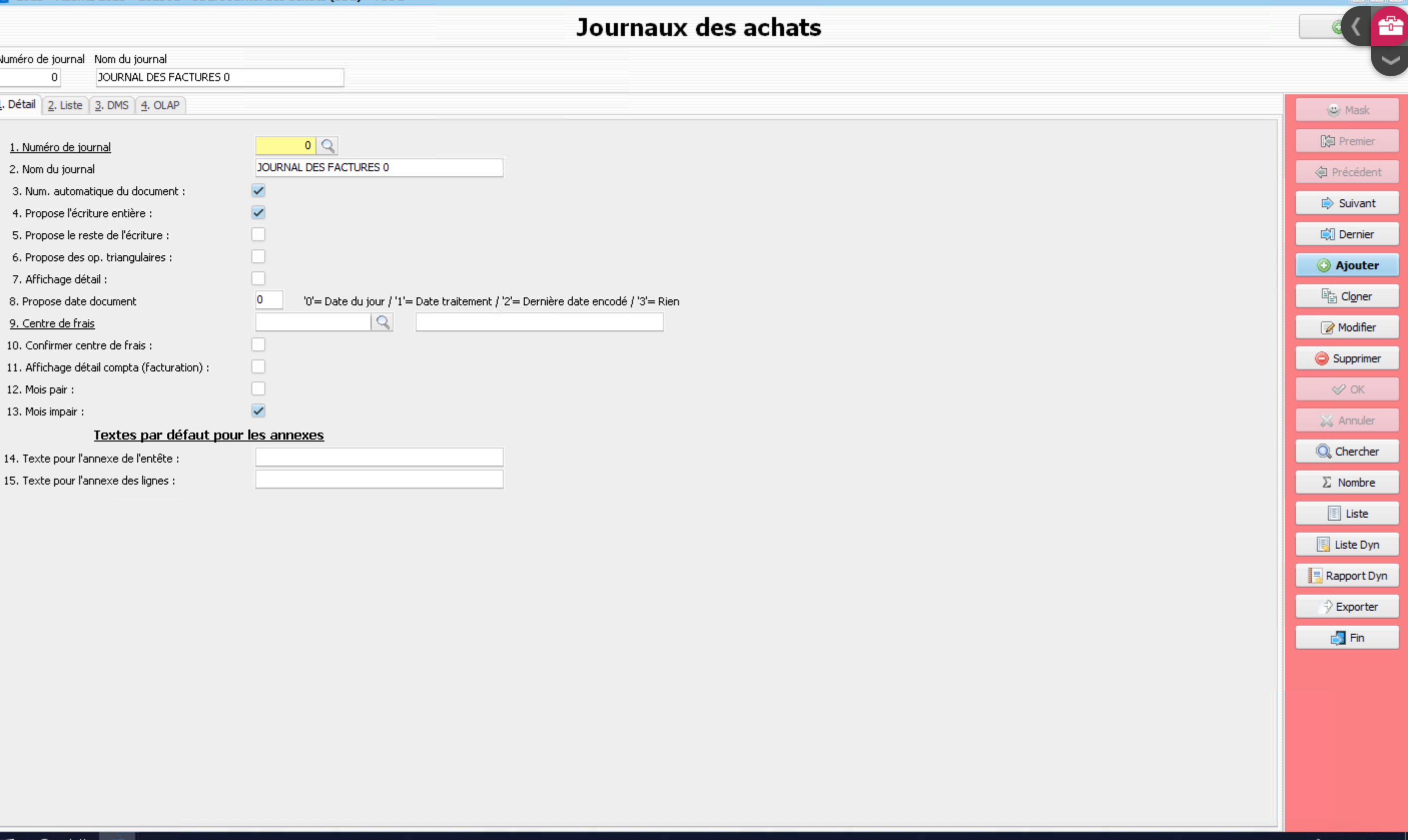
Task: Search records with Chercher button
Action: click(1347, 451)
